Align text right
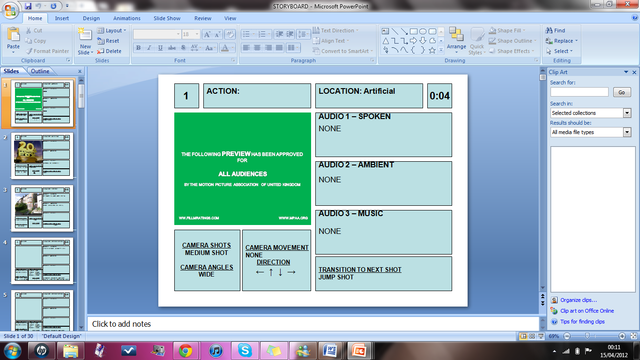The image size is (640, 360). (x=268, y=48)
